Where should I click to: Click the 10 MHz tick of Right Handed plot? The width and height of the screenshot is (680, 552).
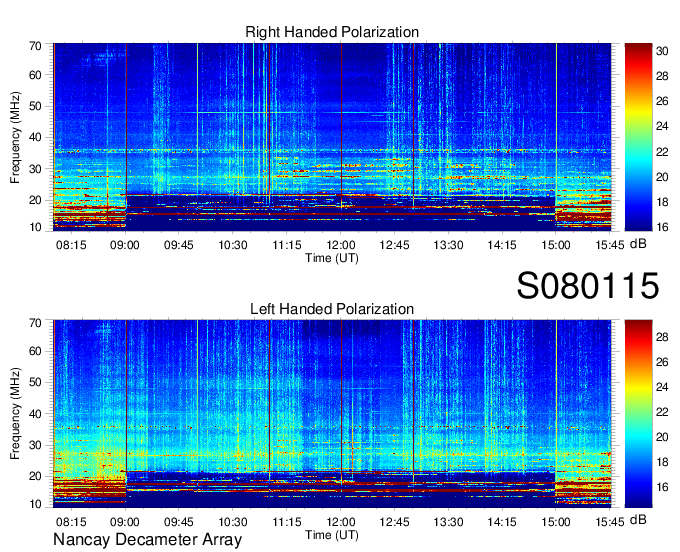35,227
